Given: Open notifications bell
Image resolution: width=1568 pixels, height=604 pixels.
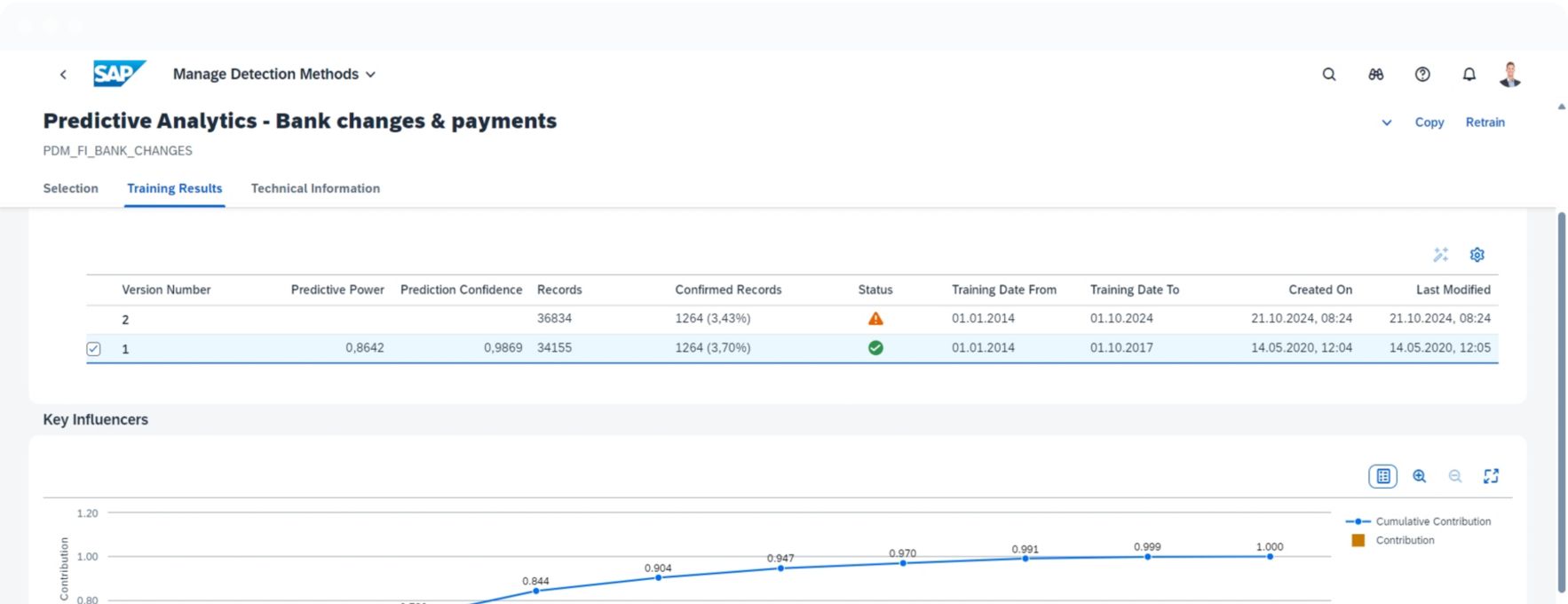Looking at the screenshot, I should 1469,75.
